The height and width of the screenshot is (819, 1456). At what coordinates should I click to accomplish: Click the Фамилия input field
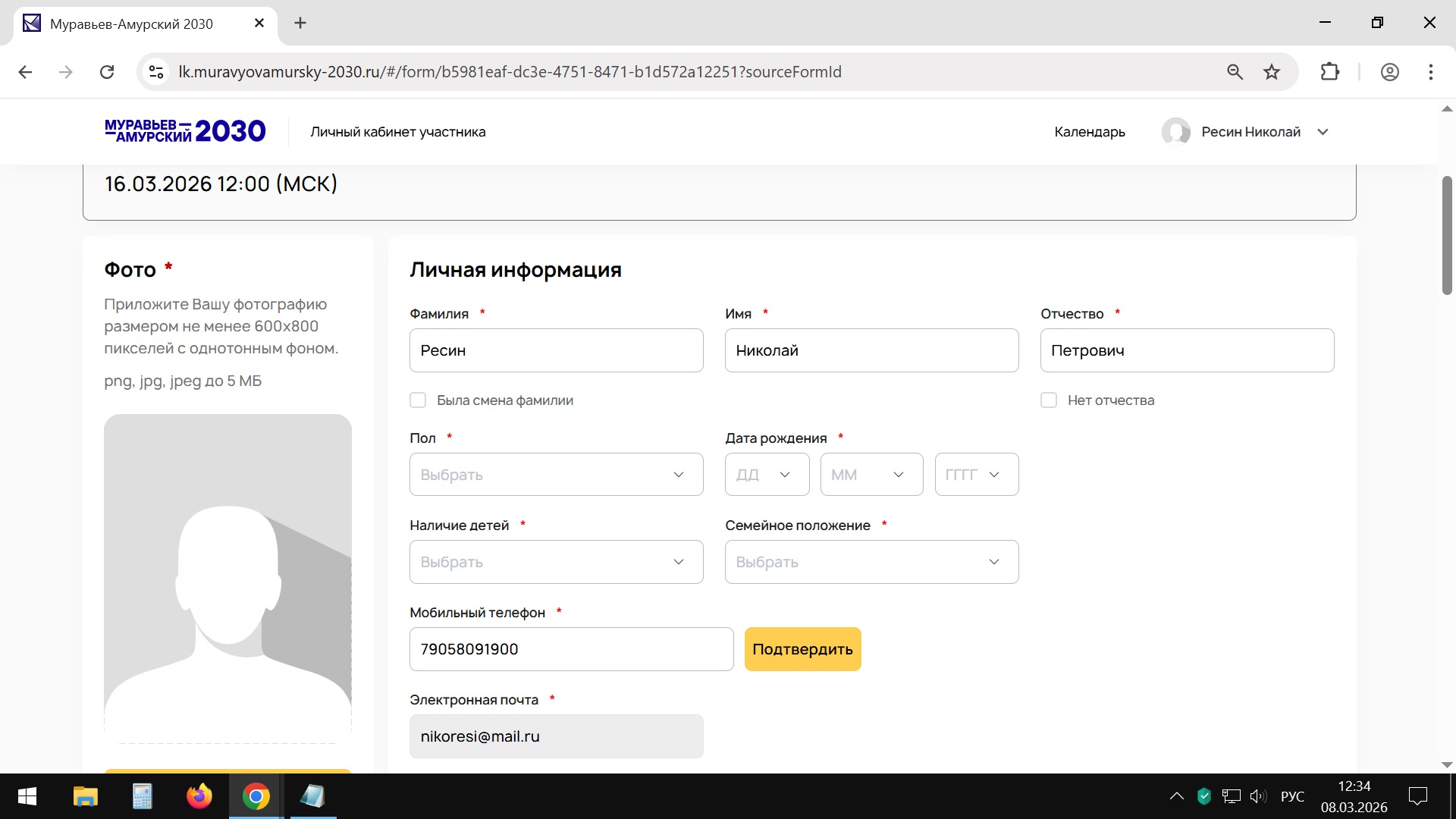coord(556,350)
